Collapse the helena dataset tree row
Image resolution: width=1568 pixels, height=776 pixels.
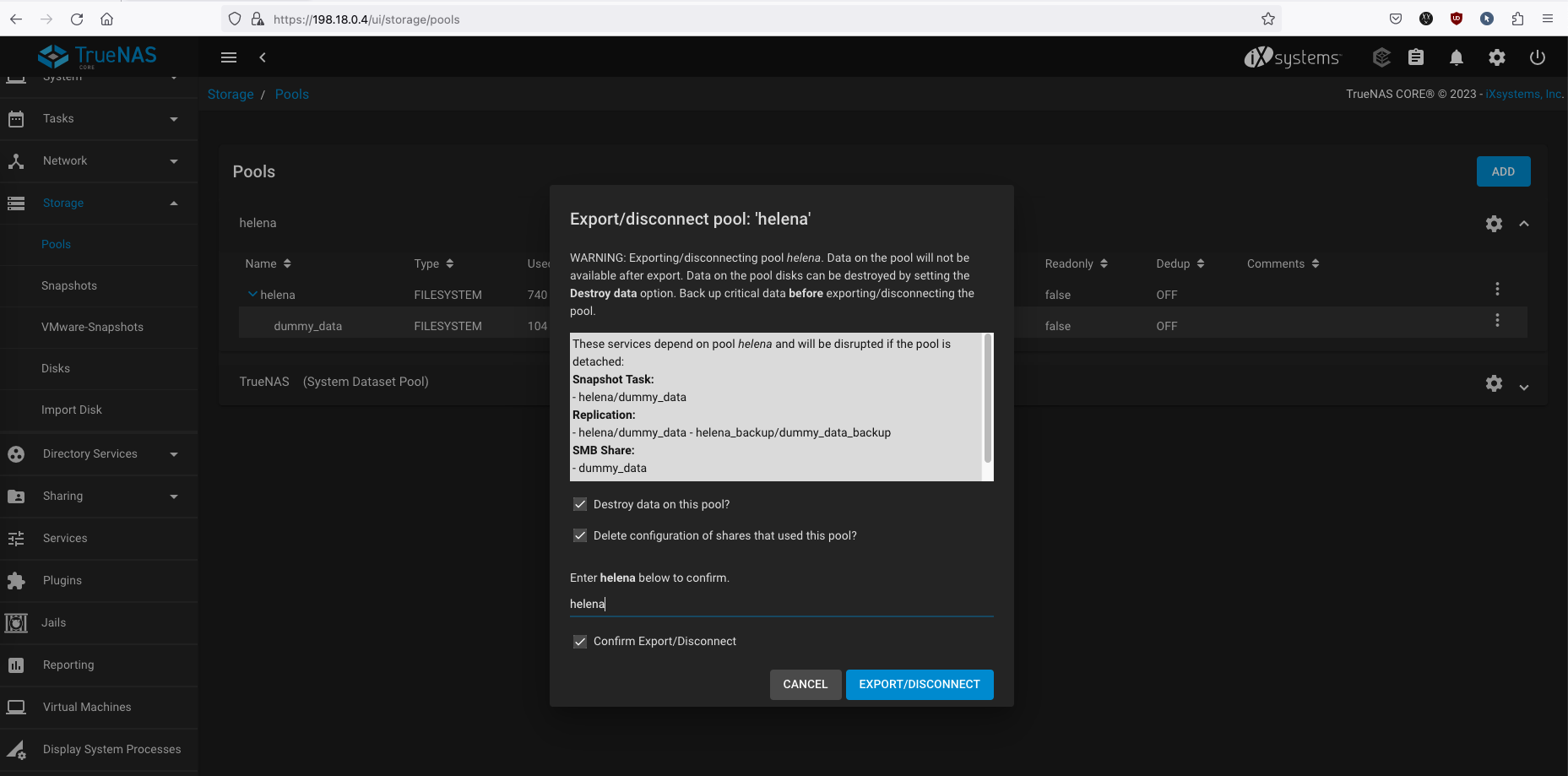252,295
